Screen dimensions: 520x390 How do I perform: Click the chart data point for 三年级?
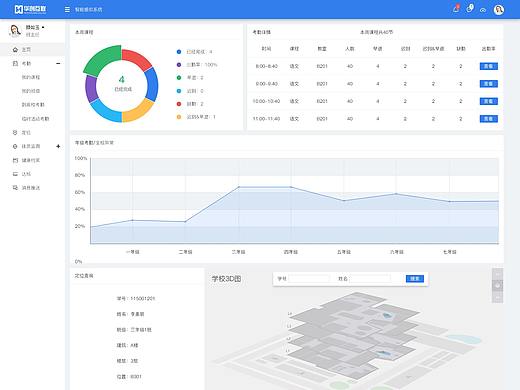pyautogui.click(x=239, y=187)
